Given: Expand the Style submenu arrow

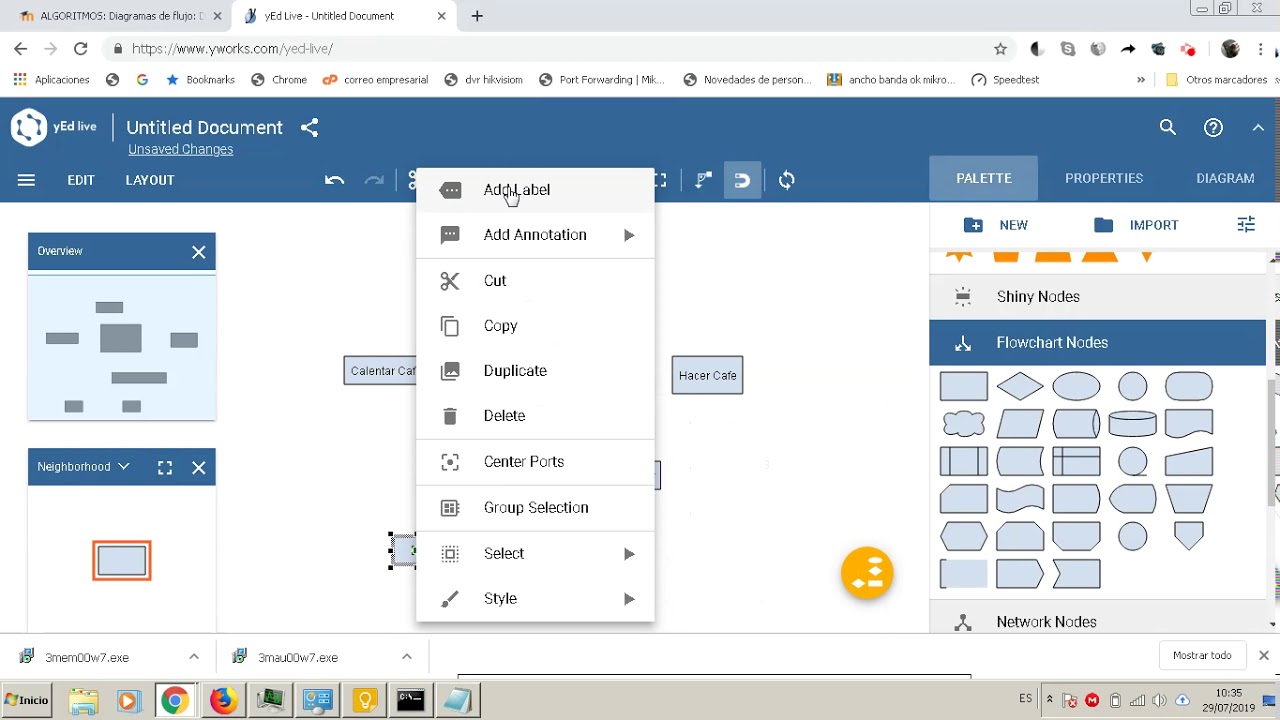Looking at the screenshot, I should [629, 599].
